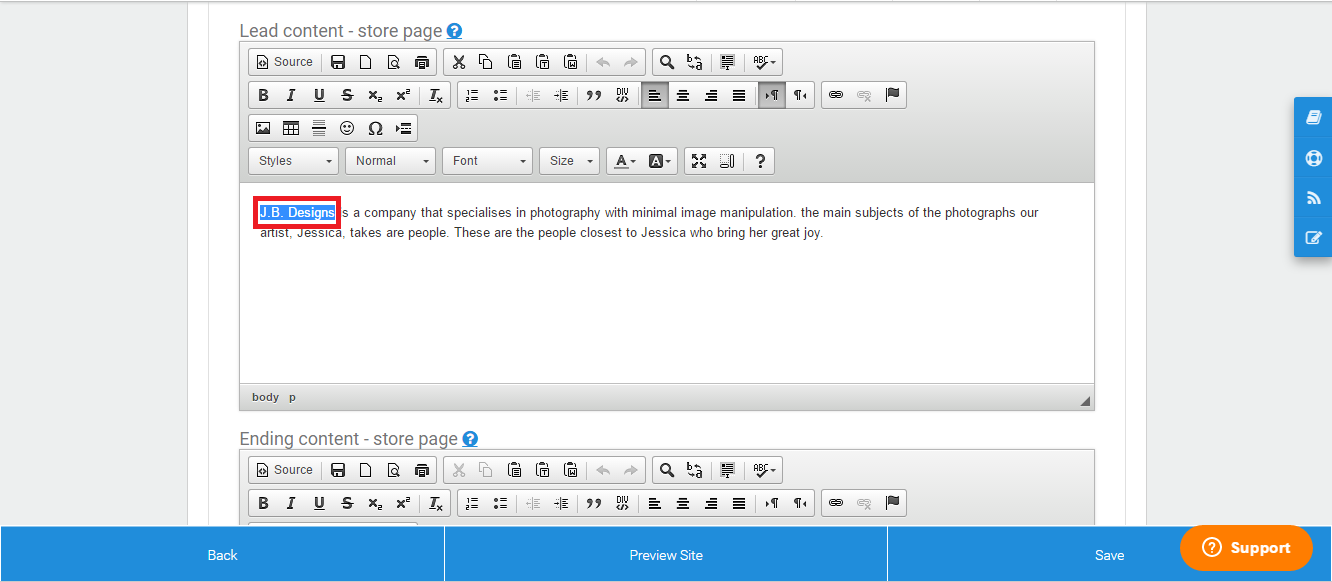This screenshot has width=1332, height=582.
Task: Toggle Block Quote in Lead content editor
Action: 594,96
